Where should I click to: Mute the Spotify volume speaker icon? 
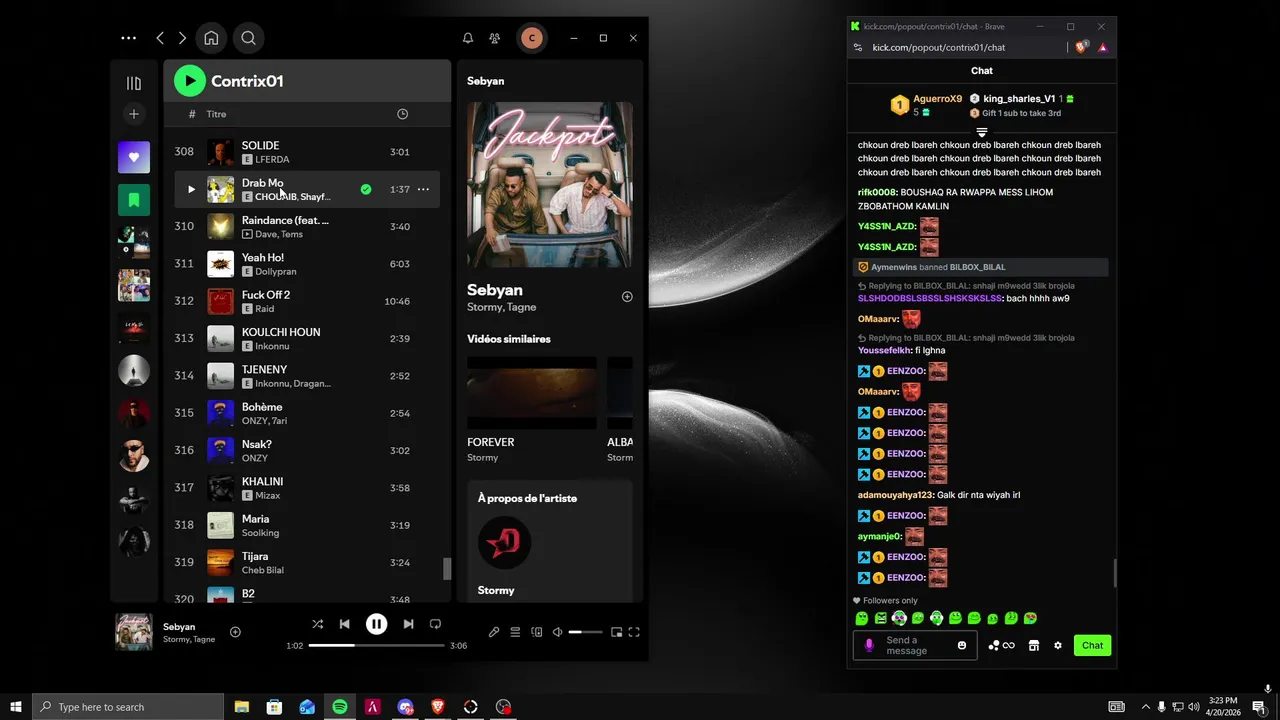click(x=558, y=632)
